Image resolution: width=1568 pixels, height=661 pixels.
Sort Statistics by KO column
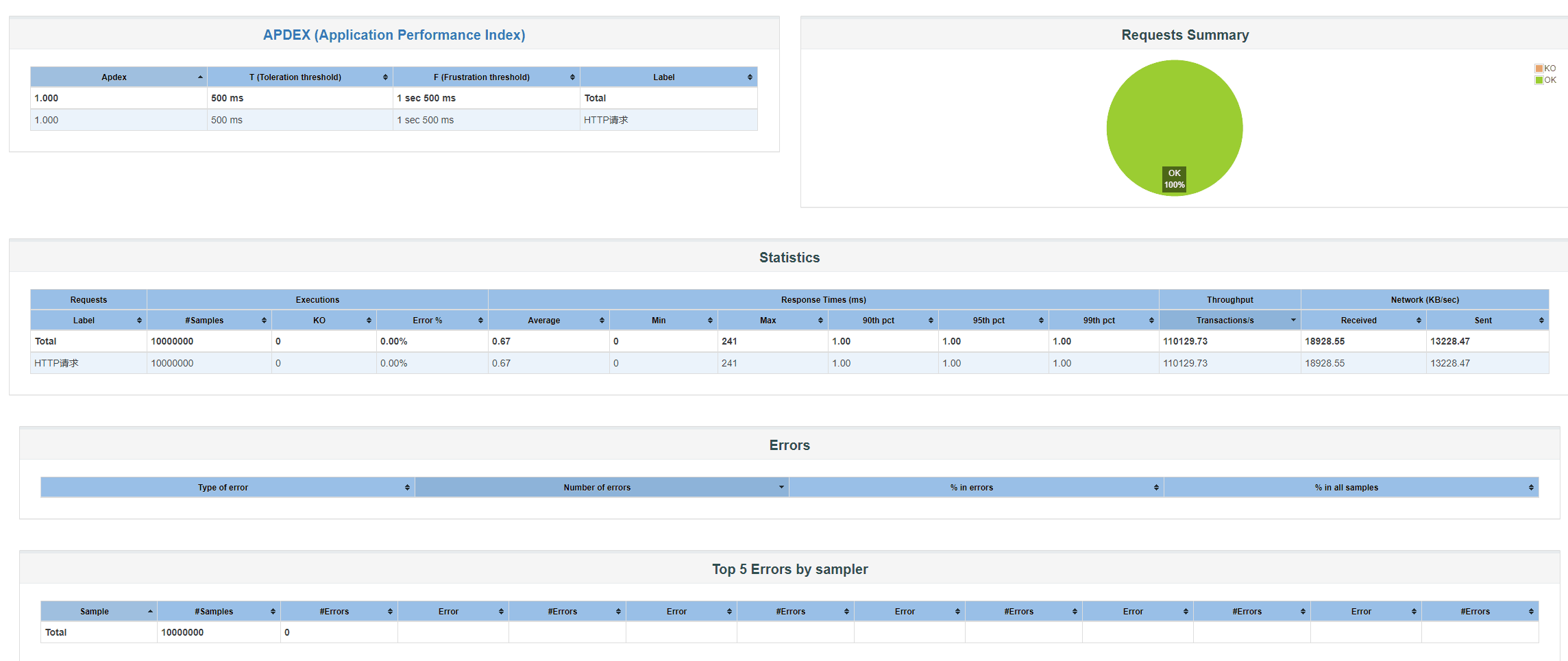tap(323, 320)
